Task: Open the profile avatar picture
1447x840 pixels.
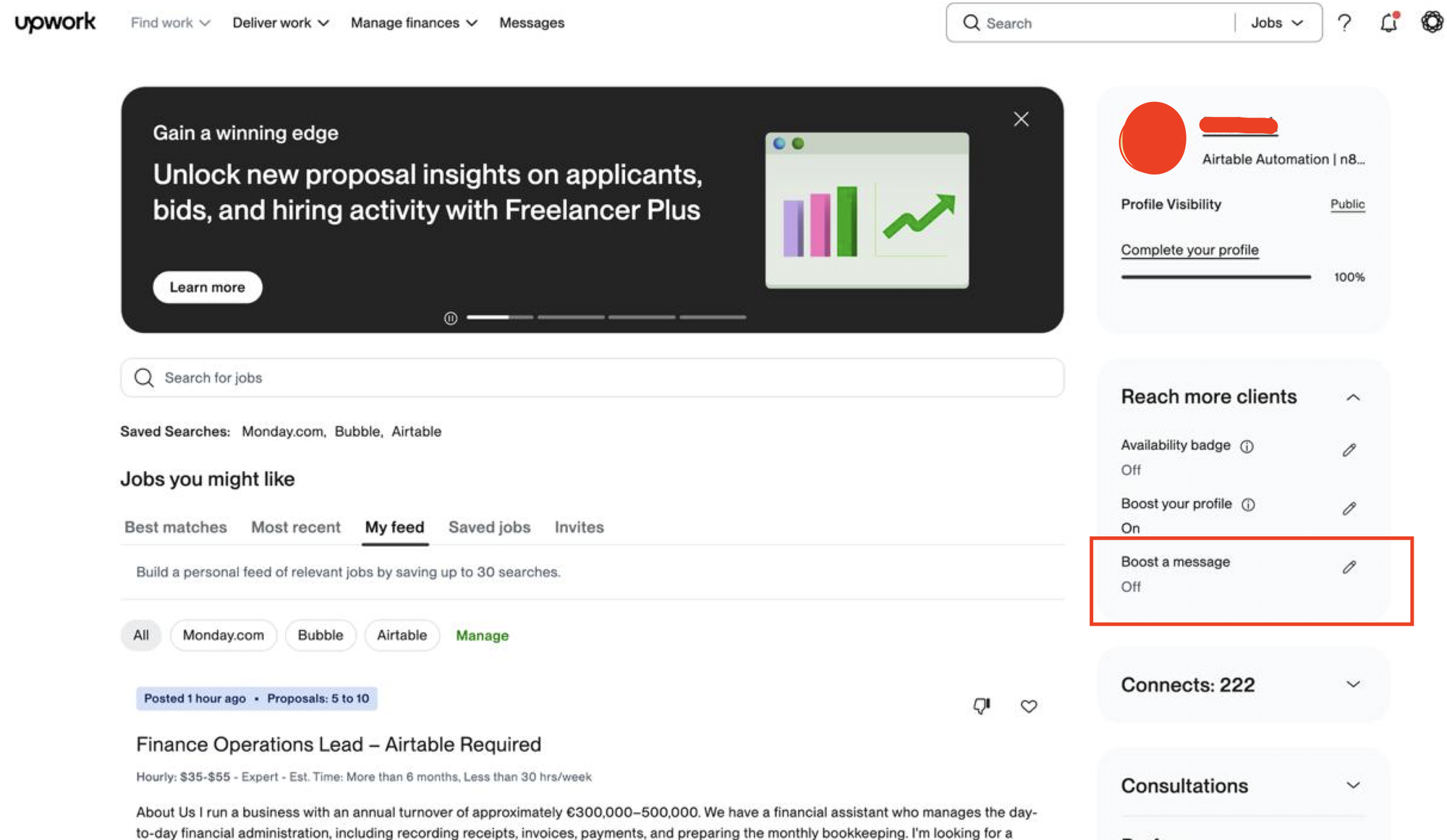Action: [x=1153, y=138]
